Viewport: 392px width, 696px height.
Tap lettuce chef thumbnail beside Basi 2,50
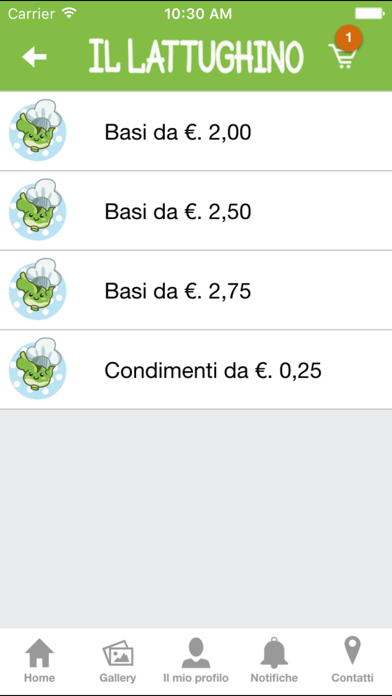point(38,210)
